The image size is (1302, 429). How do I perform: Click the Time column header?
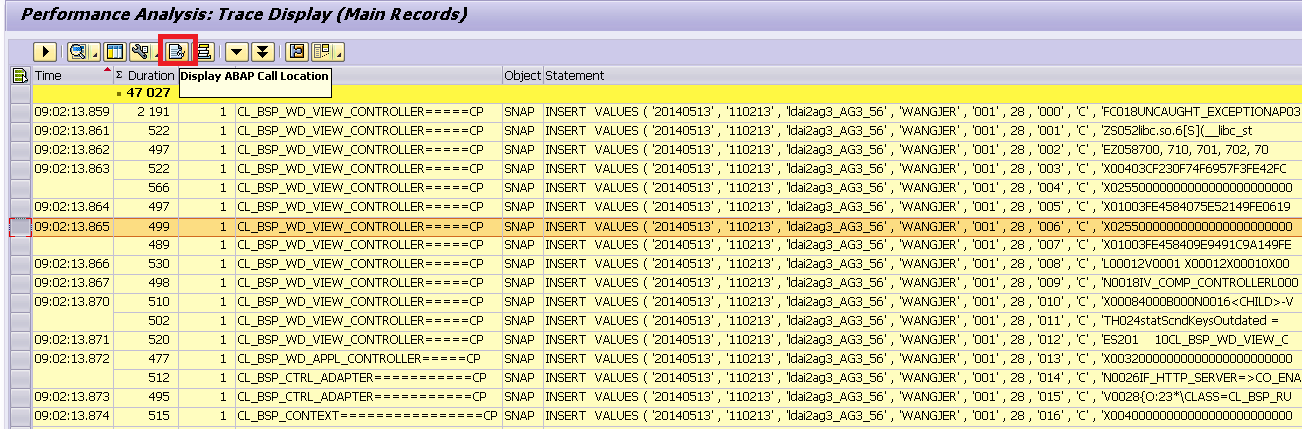72,75
